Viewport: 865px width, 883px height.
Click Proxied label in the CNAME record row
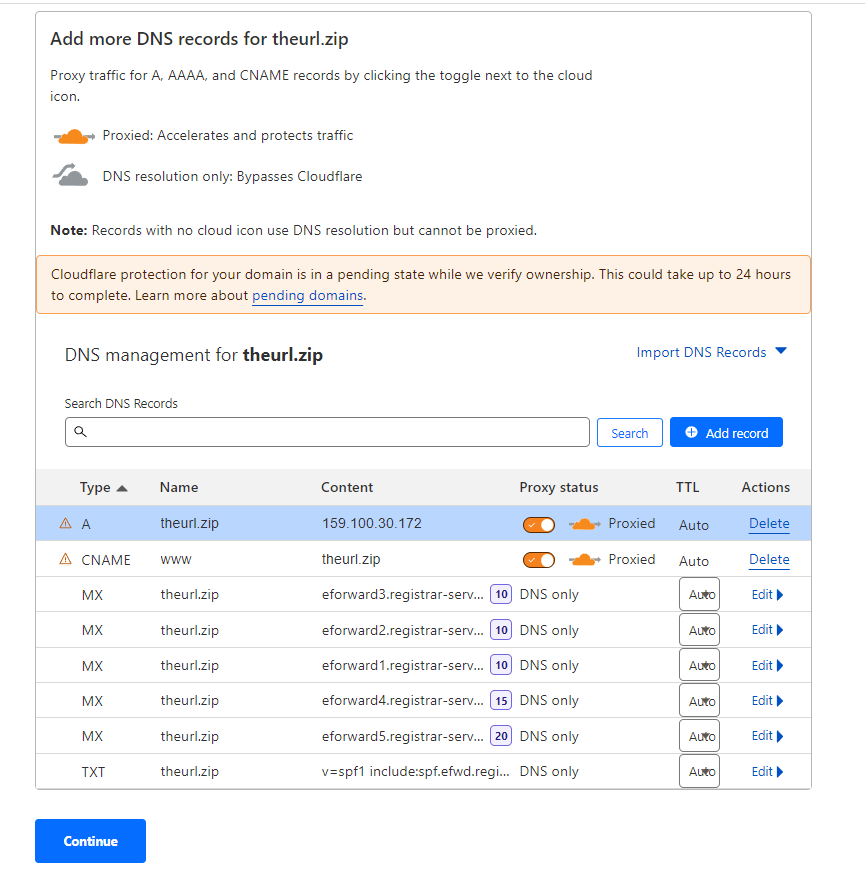pyautogui.click(x=632, y=559)
